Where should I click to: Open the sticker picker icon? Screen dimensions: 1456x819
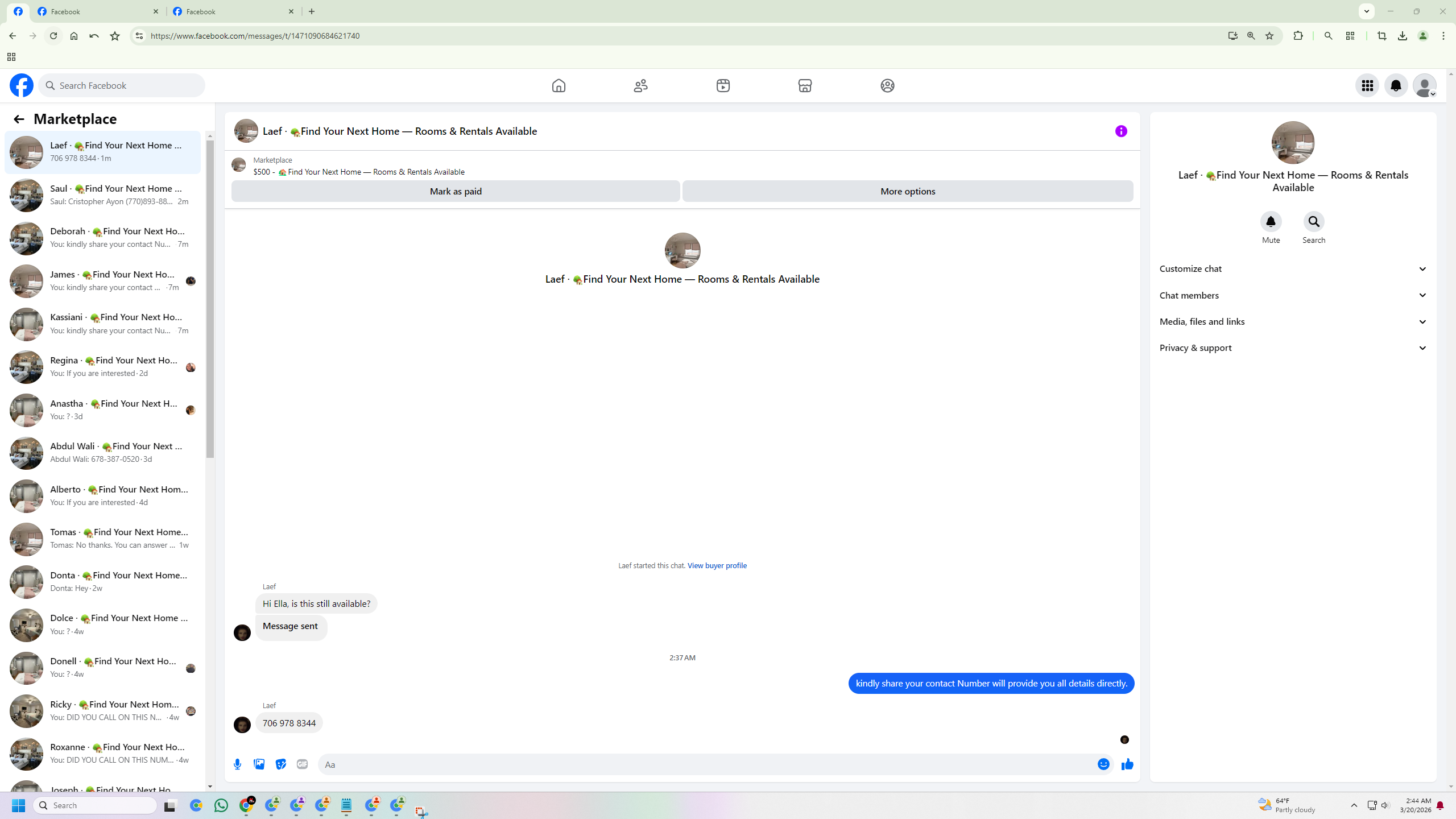(x=281, y=764)
